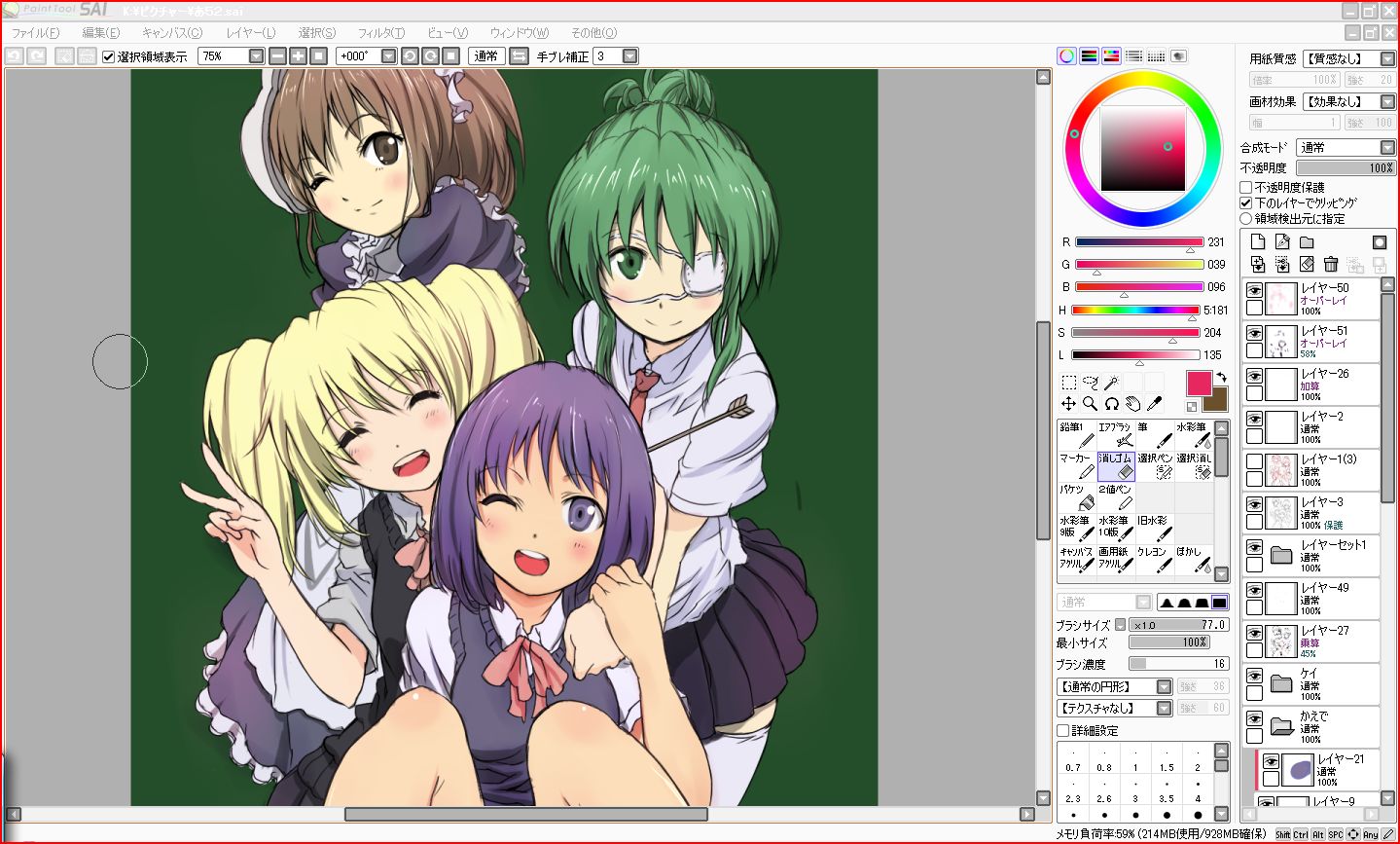1400x844 pixels.
Task: Open the 用紙質感 paper texture dropdown
Action: (1387, 59)
